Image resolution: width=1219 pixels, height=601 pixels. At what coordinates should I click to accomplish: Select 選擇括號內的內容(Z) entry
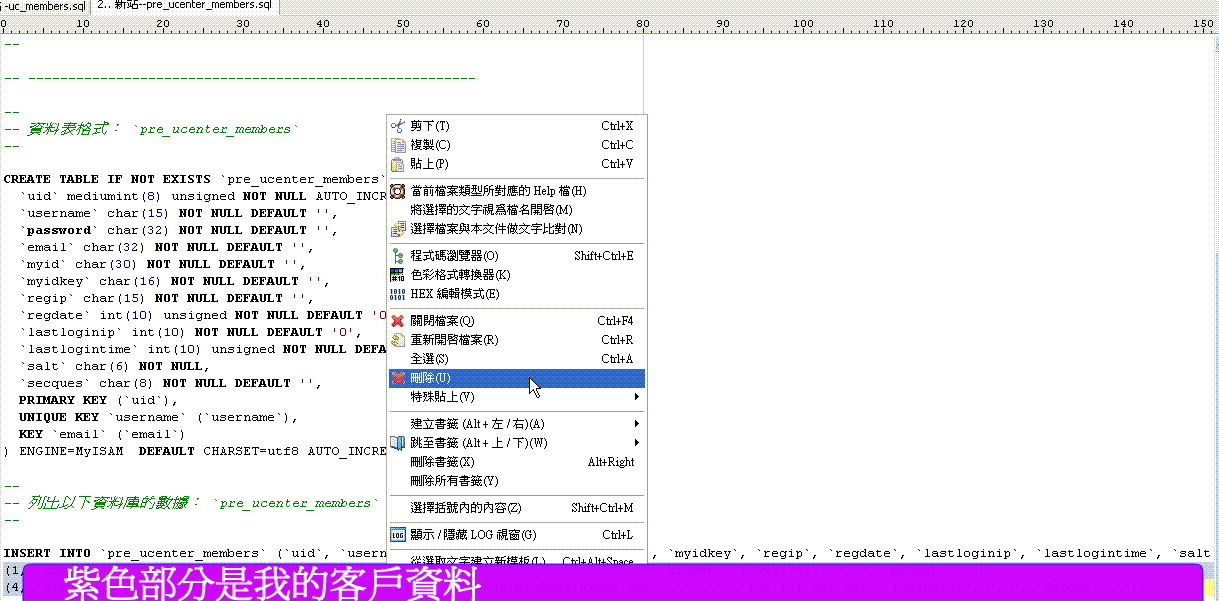(x=516, y=508)
